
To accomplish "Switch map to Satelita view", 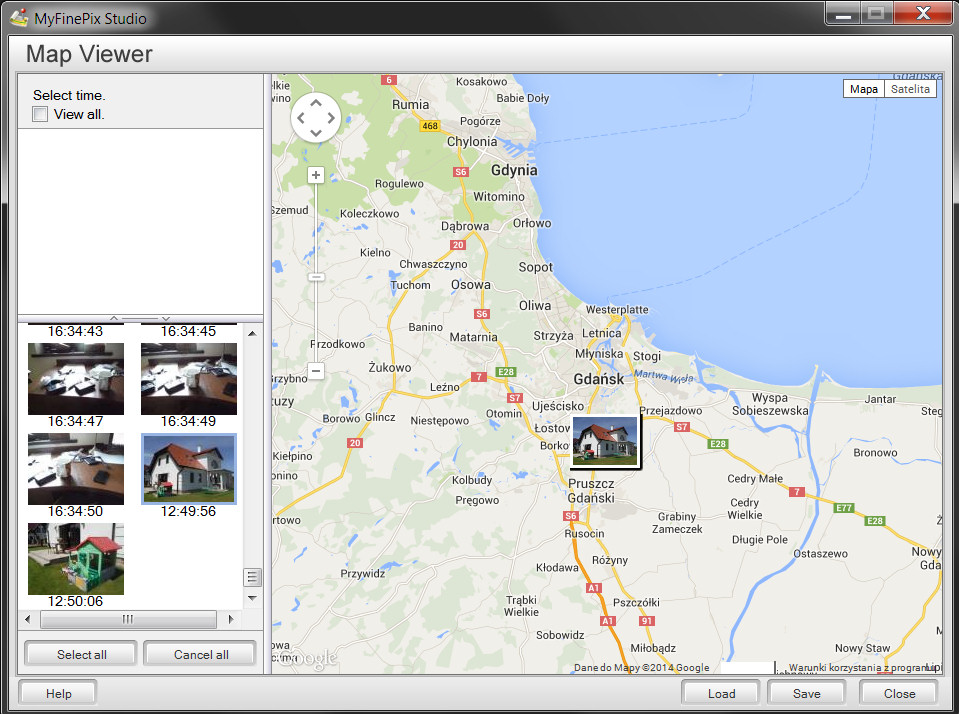I will point(910,89).
